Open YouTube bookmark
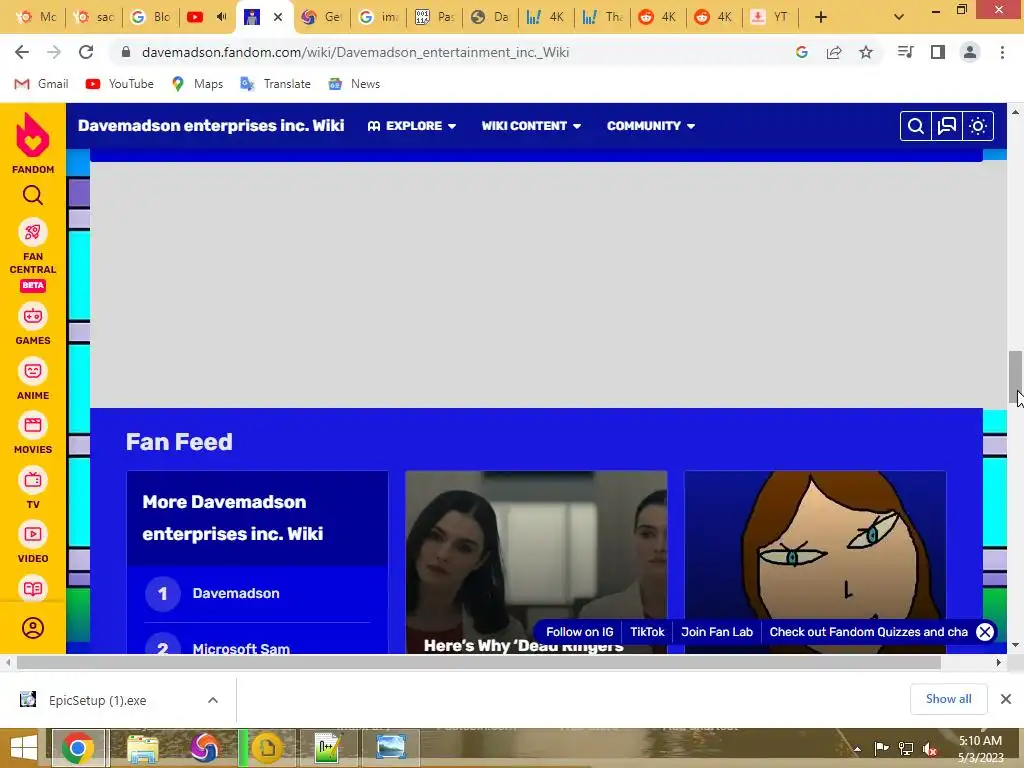1024x768 pixels. tap(120, 84)
